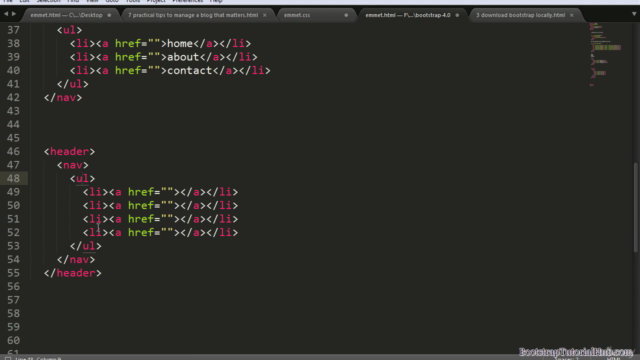Click the opening header tag on line 46
Viewport: 640px width, 360px height.
coord(69,151)
